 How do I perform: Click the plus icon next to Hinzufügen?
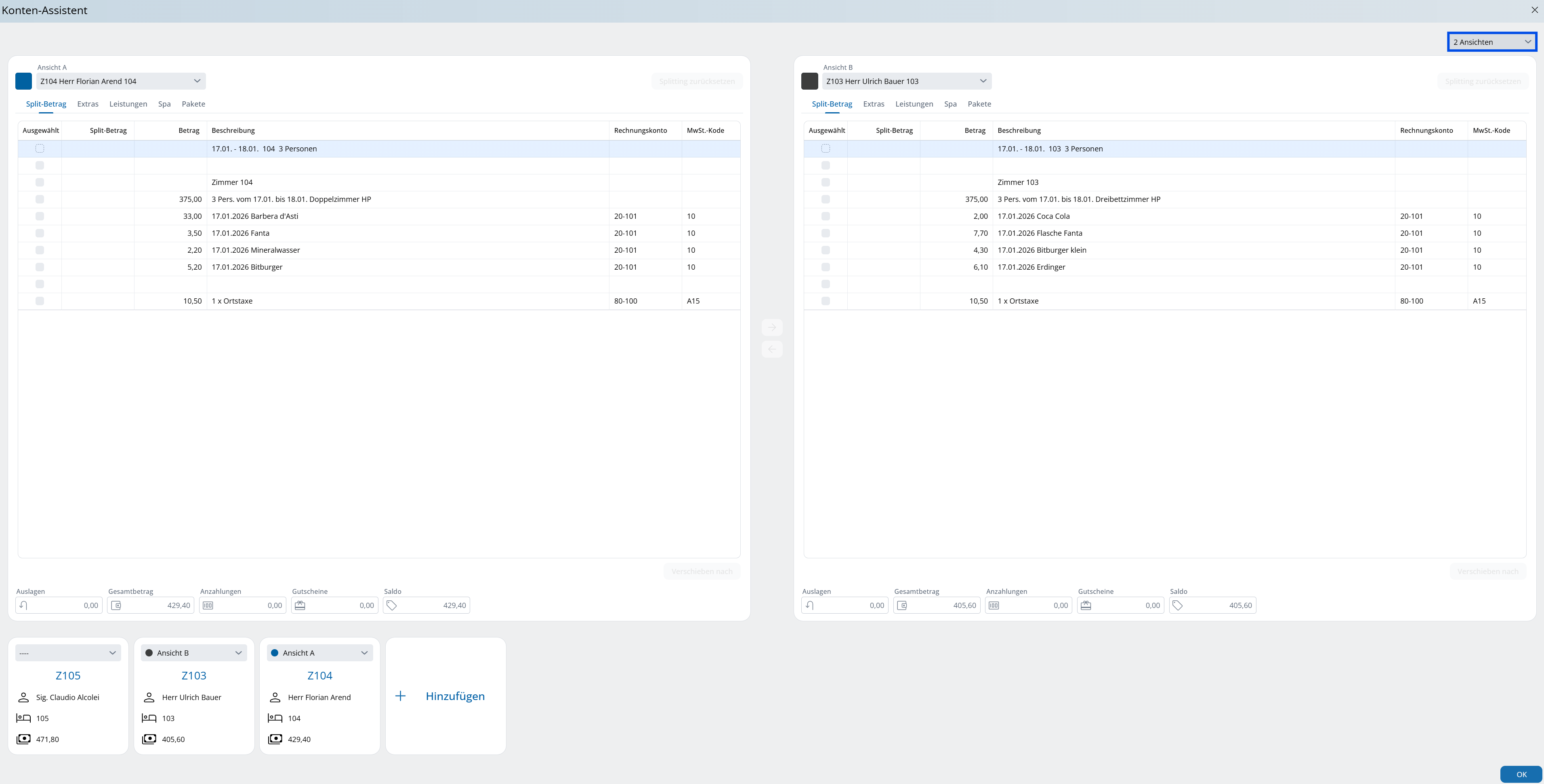coord(400,696)
